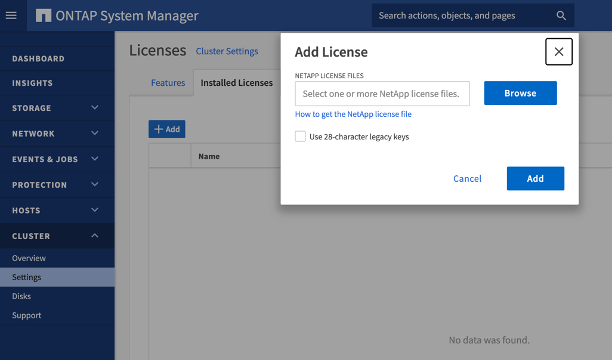
Task: Click the Browse button
Action: 520,93
